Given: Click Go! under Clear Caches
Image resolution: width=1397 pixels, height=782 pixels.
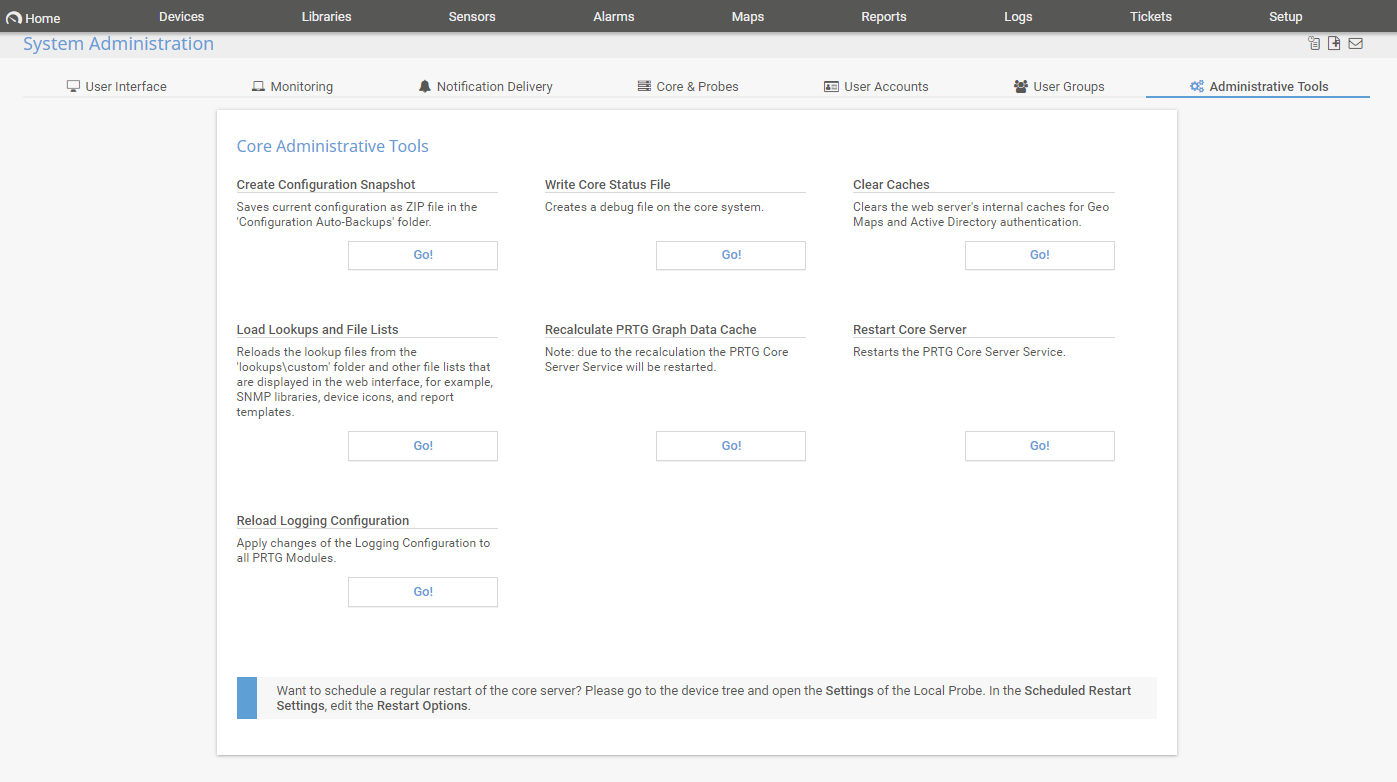Looking at the screenshot, I should click(1040, 255).
